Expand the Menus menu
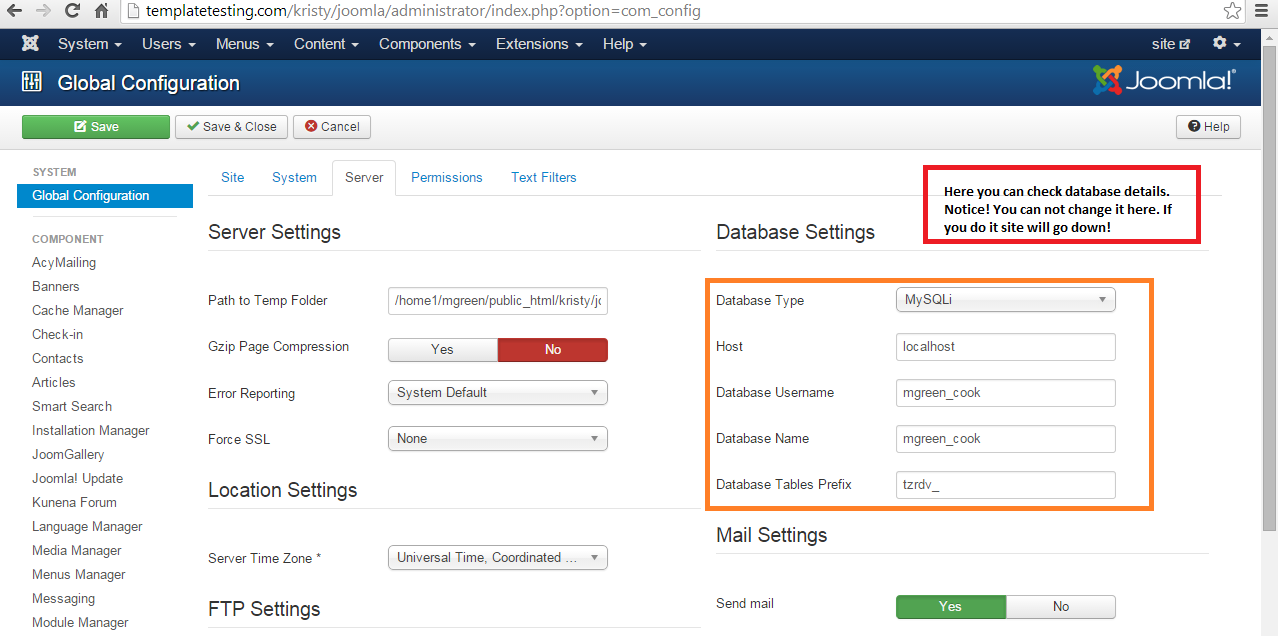Viewport: 1278px width, 636px height. point(244,44)
